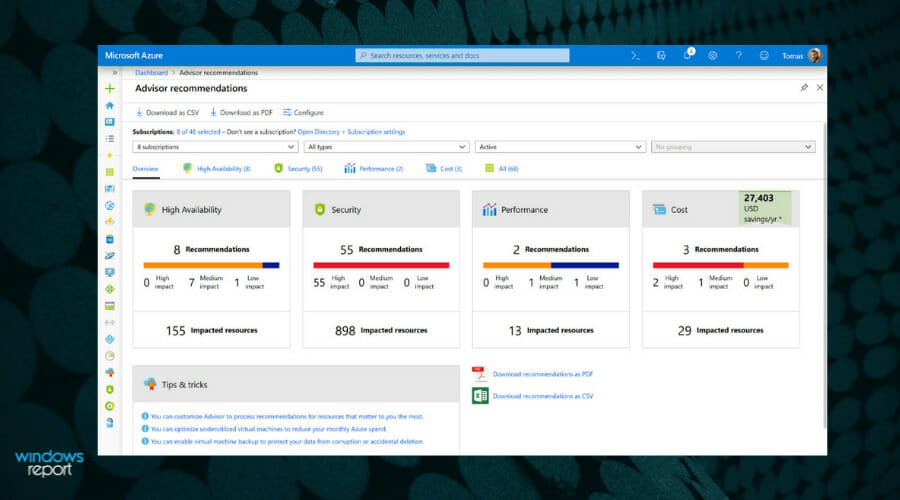Expand the left sidebar with double chevron

click(x=115, y=72)
